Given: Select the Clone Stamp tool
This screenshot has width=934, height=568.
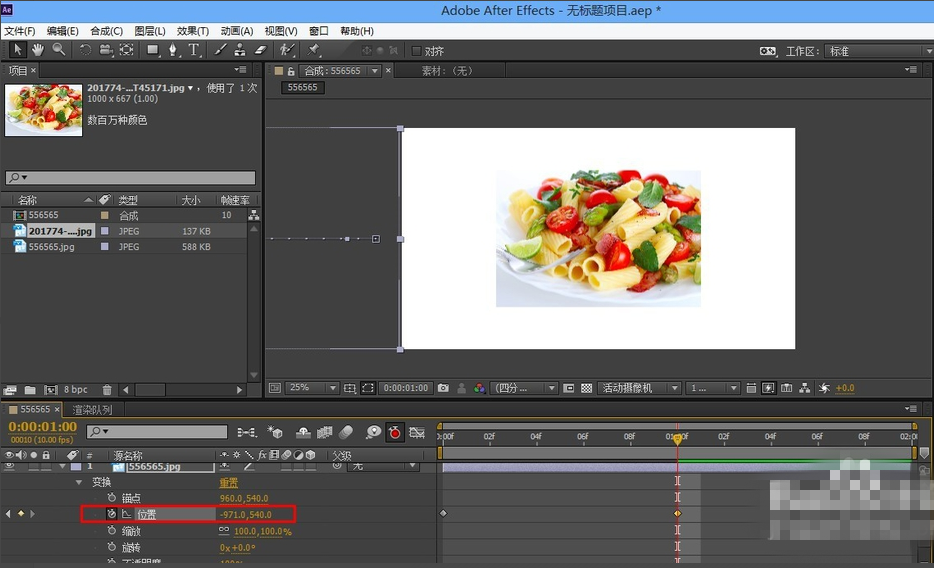Looking at the screenshot, I should coord(240,50).
